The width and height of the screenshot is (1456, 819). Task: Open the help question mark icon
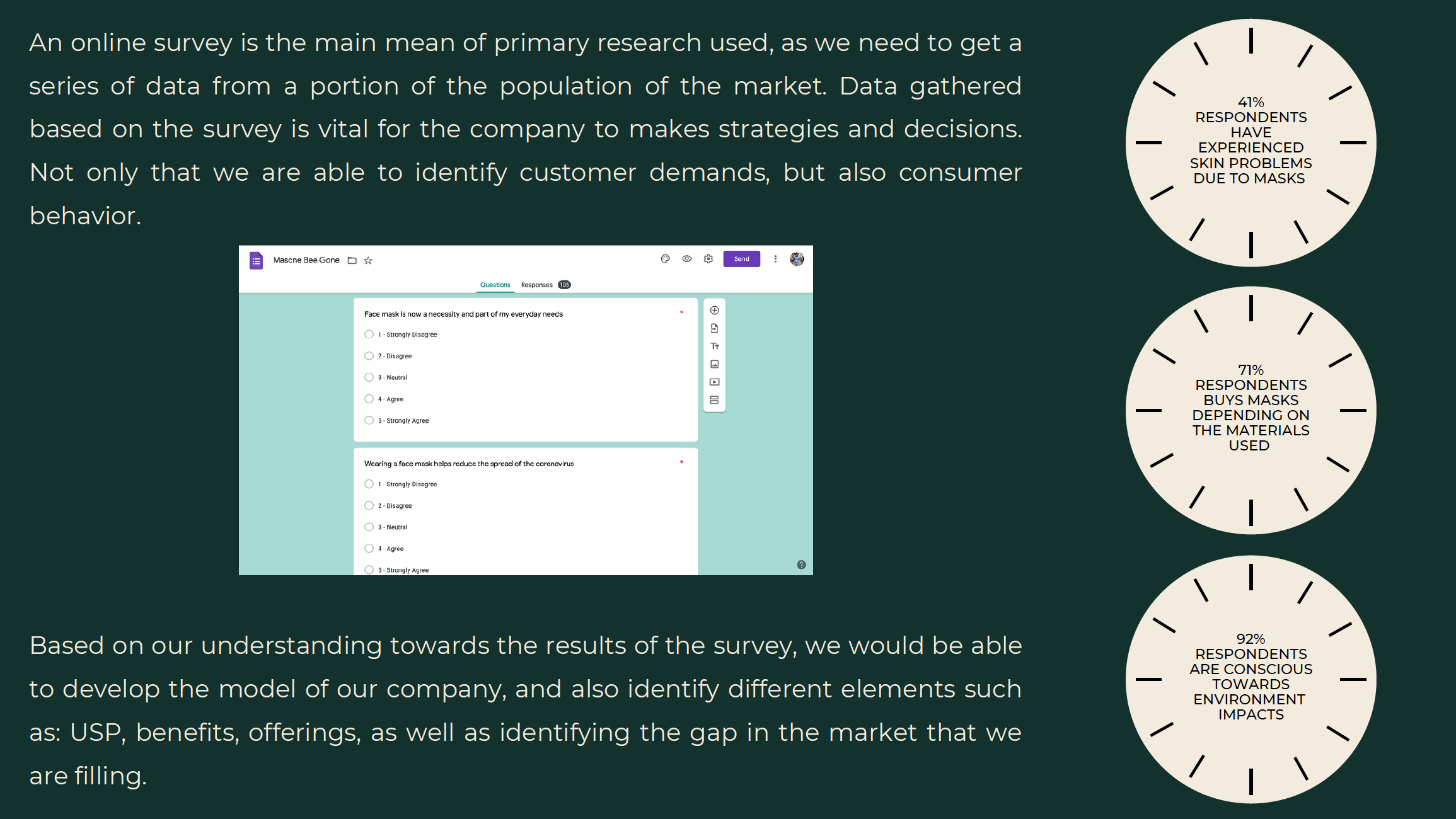coord(801,564)
